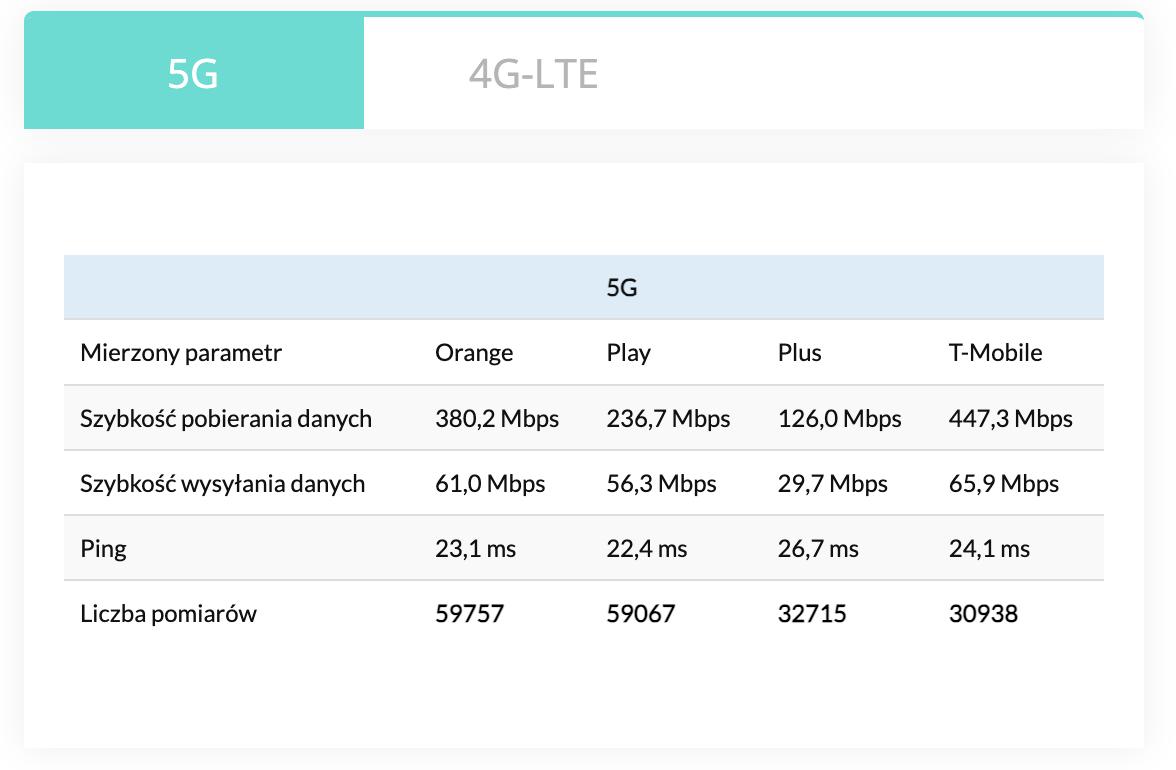
Task: Click Orange measurement count 59757
Action: point(469,613)
